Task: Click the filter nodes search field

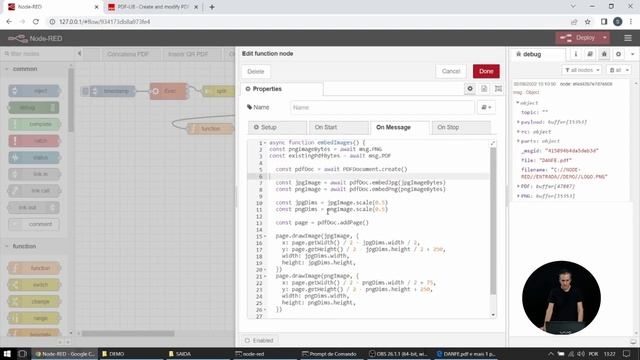Action: 37,53
